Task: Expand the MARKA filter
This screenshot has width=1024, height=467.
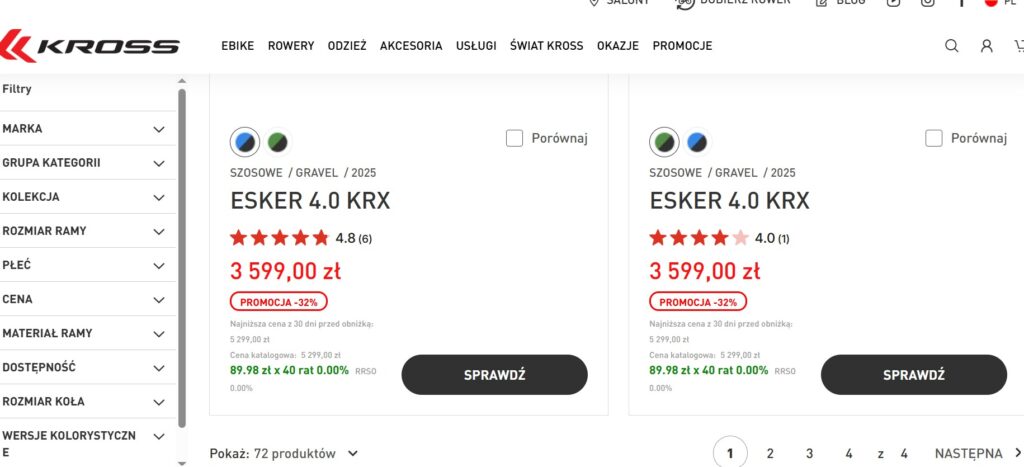Action: click(158, 129)
